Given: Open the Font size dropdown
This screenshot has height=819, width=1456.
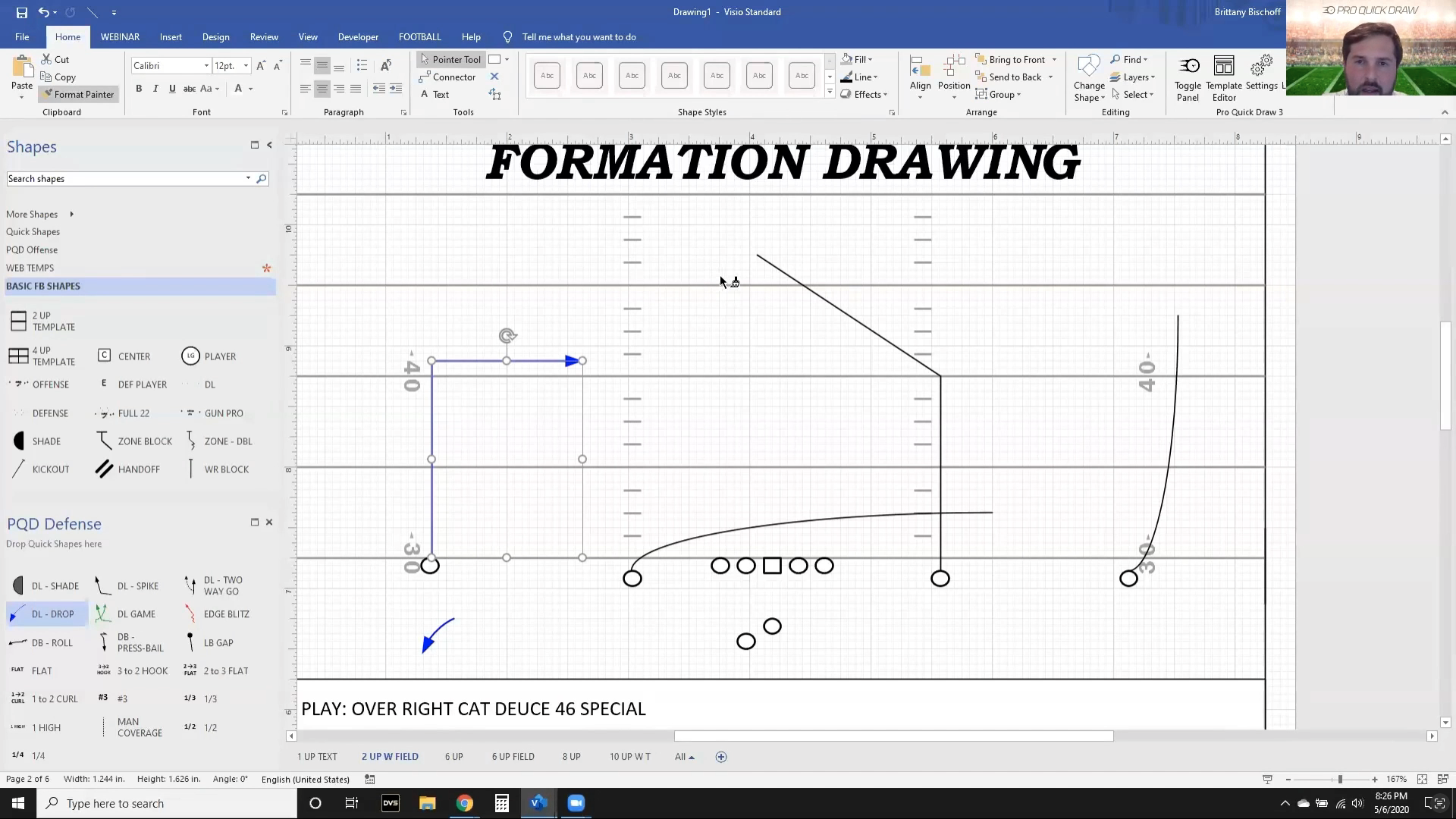Looking at the screenshot, I should point(246,65).
